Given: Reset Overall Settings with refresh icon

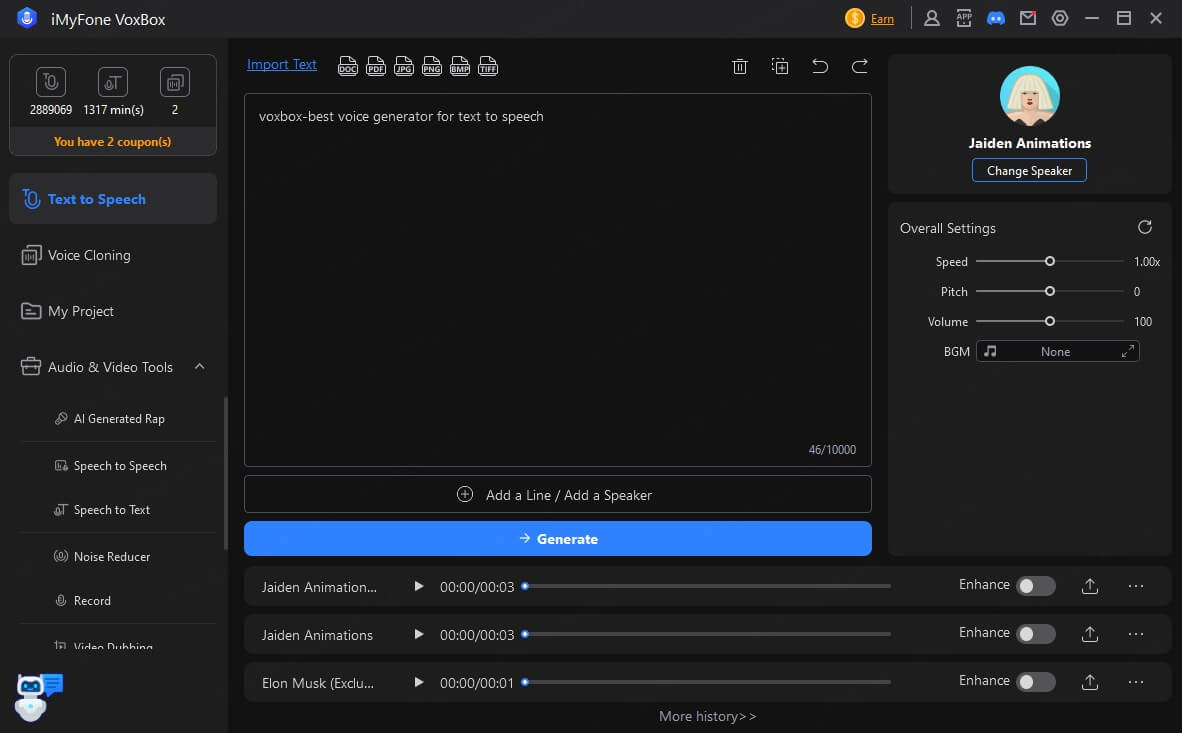Looking at the screenshot, I should (1144, 227).
